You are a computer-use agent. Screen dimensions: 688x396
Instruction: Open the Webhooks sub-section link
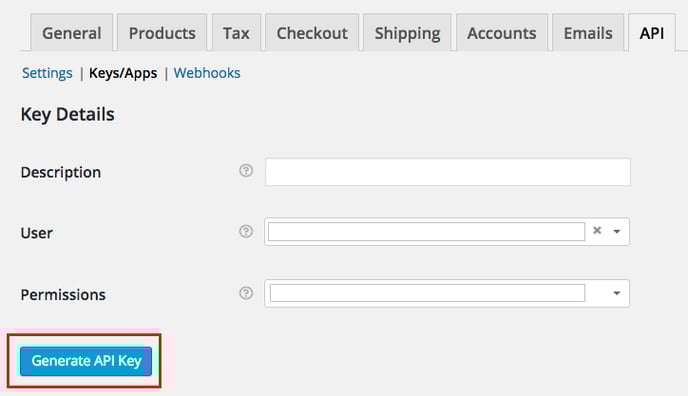tap(207, 73)
